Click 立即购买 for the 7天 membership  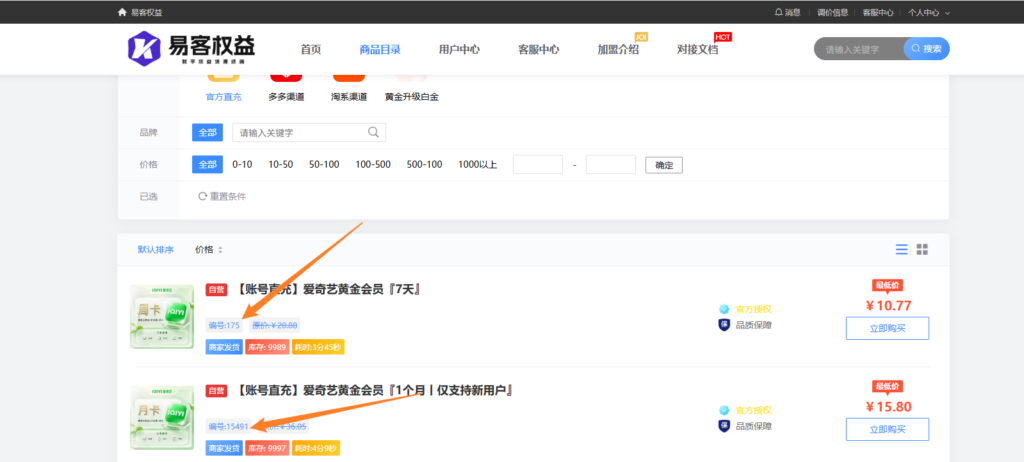(x=888, y=328)
